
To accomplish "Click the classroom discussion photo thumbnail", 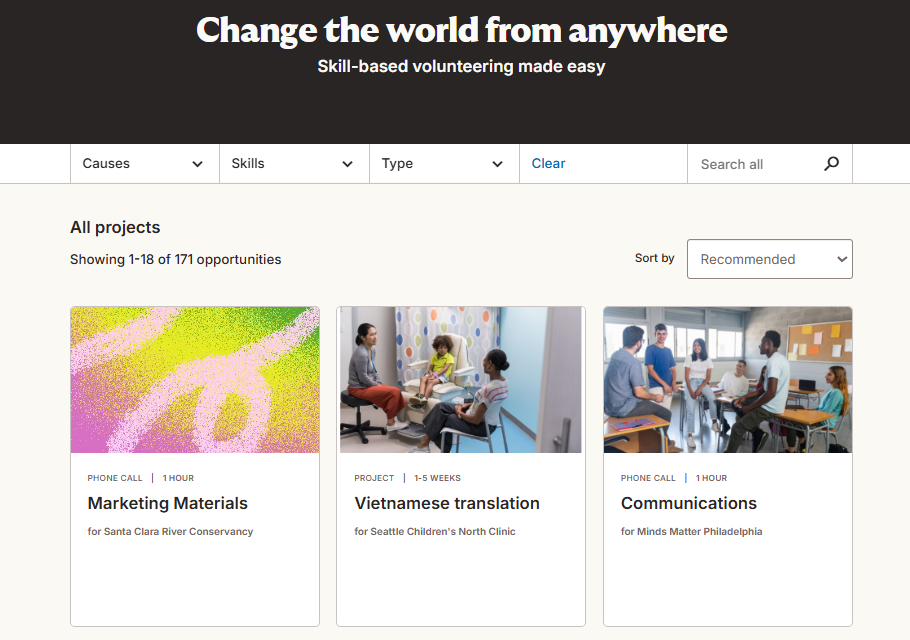I will 728,380.
